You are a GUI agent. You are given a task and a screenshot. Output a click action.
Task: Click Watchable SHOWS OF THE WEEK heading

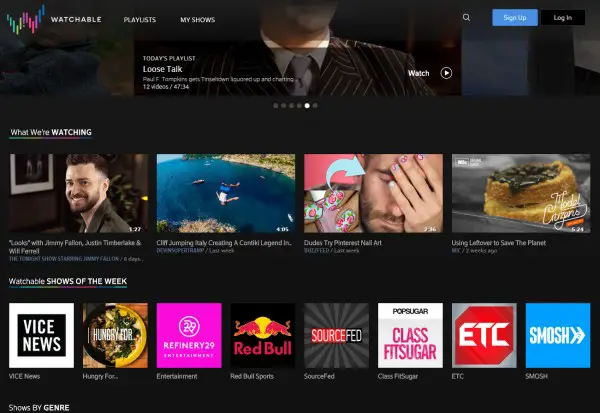[68, 281]
